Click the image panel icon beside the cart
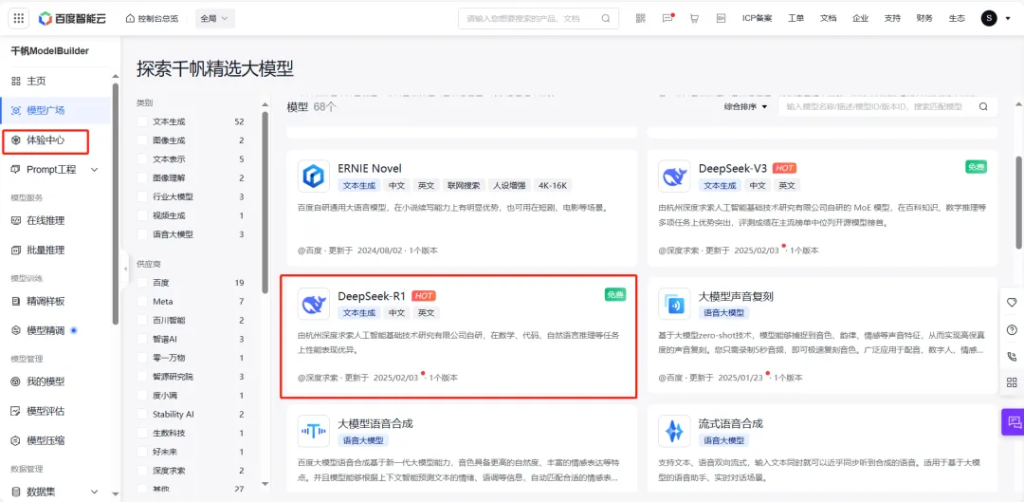1024x502 pixels. (721, 18)
